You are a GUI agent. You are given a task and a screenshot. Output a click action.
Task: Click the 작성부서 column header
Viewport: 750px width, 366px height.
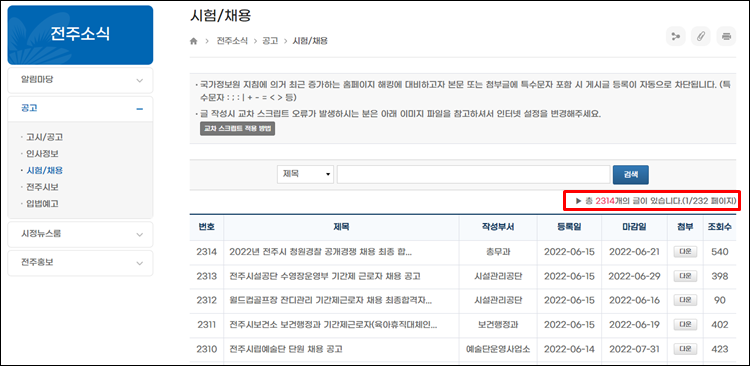(498, 227)
